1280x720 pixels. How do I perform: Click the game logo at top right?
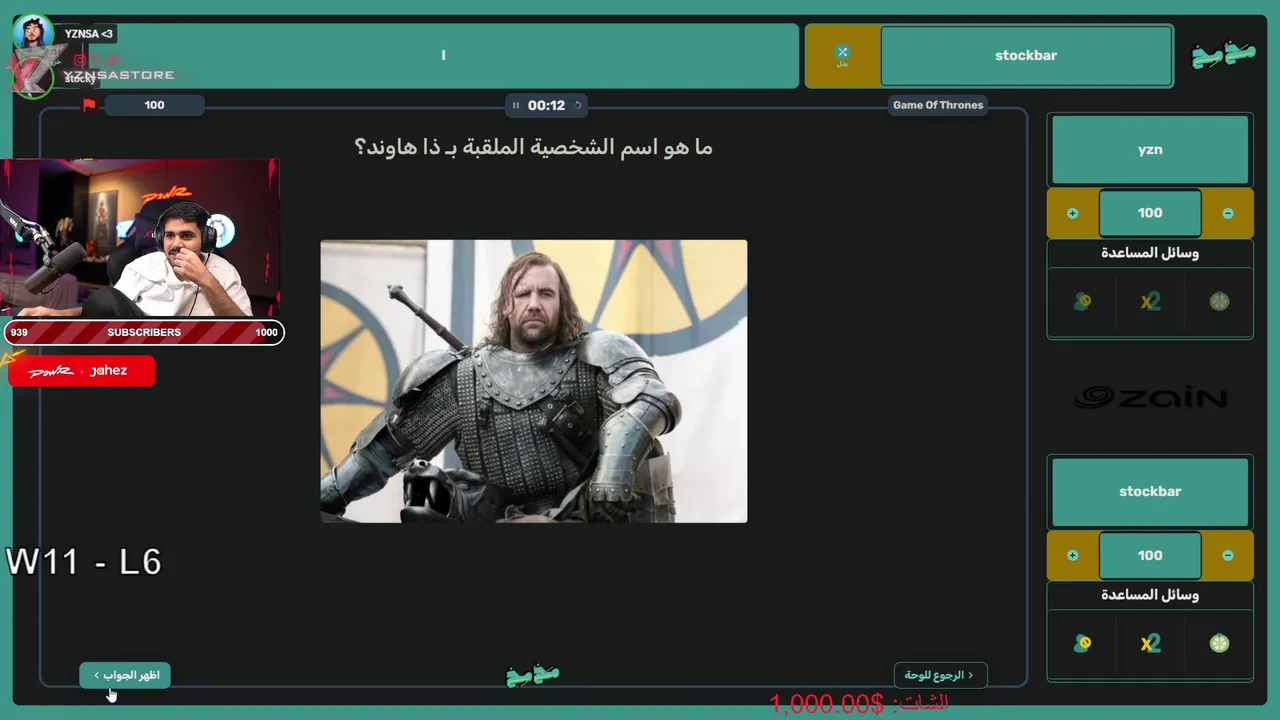pos(1223,55)
